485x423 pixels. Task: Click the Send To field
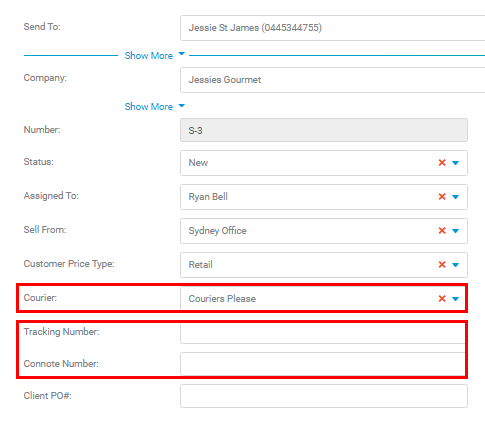(333, 28)
